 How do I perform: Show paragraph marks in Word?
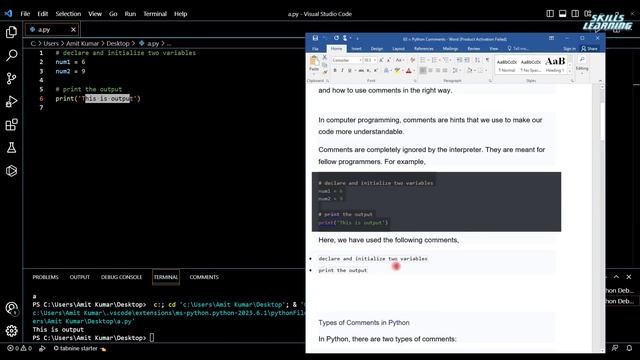pyautogui.click(x=487, y=60)
